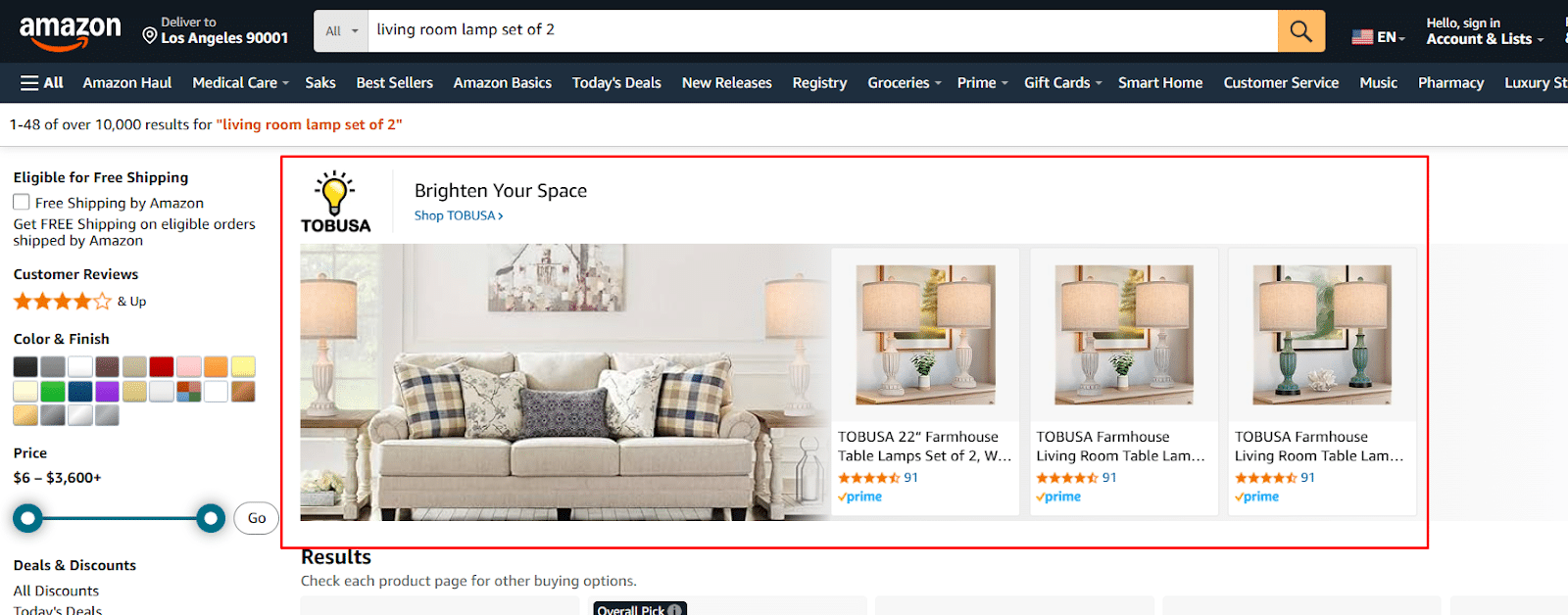Click the search text input field

(x=823, y=30)
